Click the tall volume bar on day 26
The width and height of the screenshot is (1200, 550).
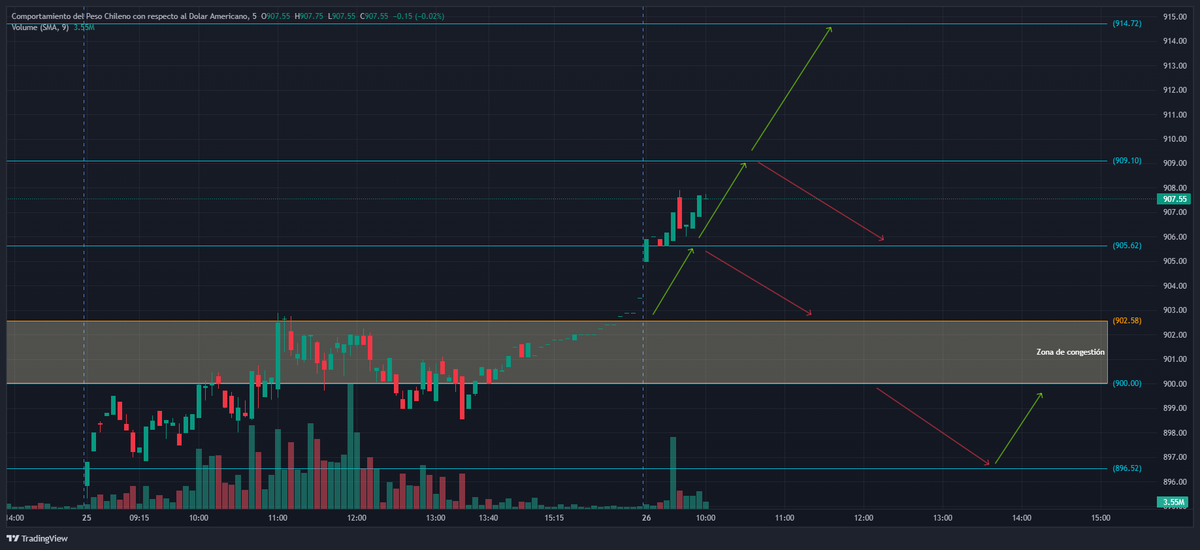coord(673,473)
